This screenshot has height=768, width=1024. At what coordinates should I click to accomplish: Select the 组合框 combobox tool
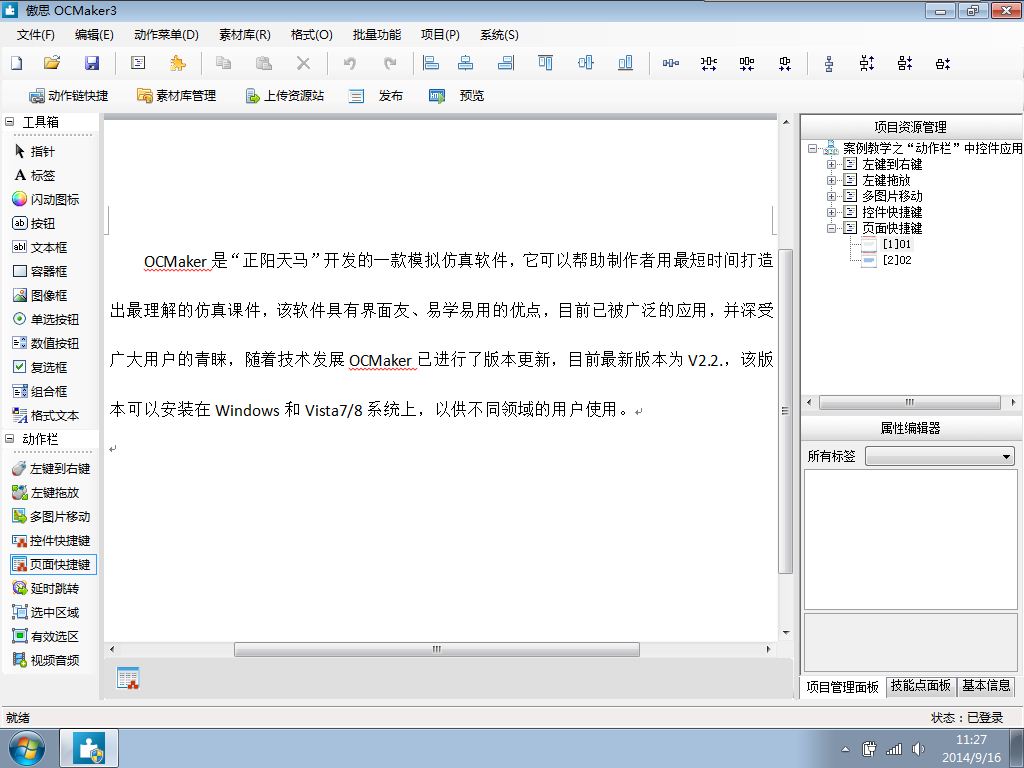pyautogui.click(x=40, y=391)
